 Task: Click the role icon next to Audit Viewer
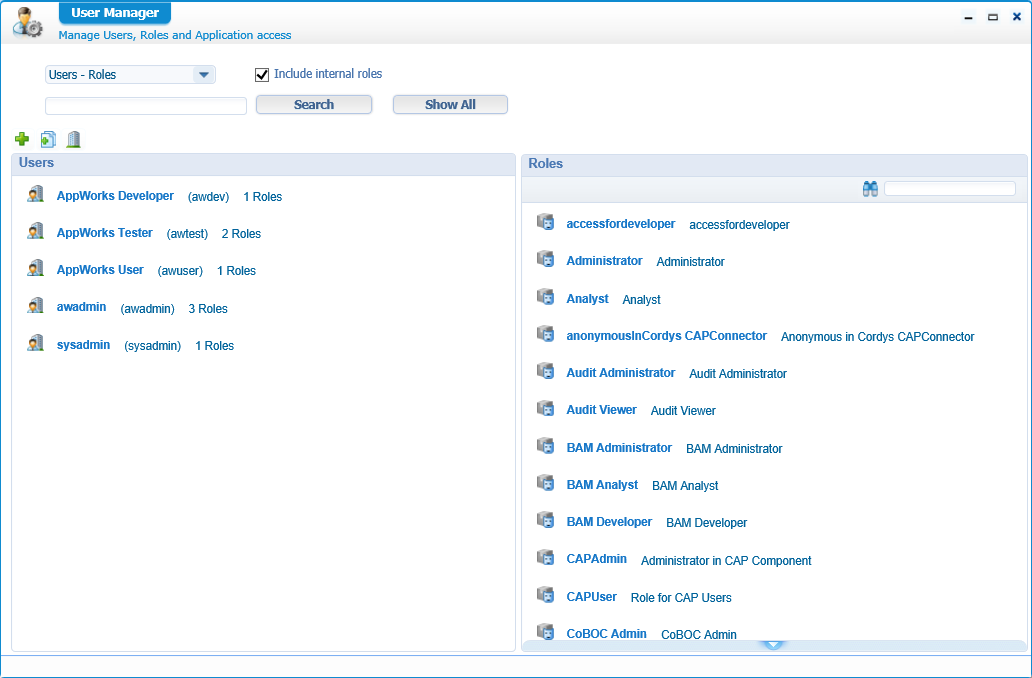pos(546,408)
